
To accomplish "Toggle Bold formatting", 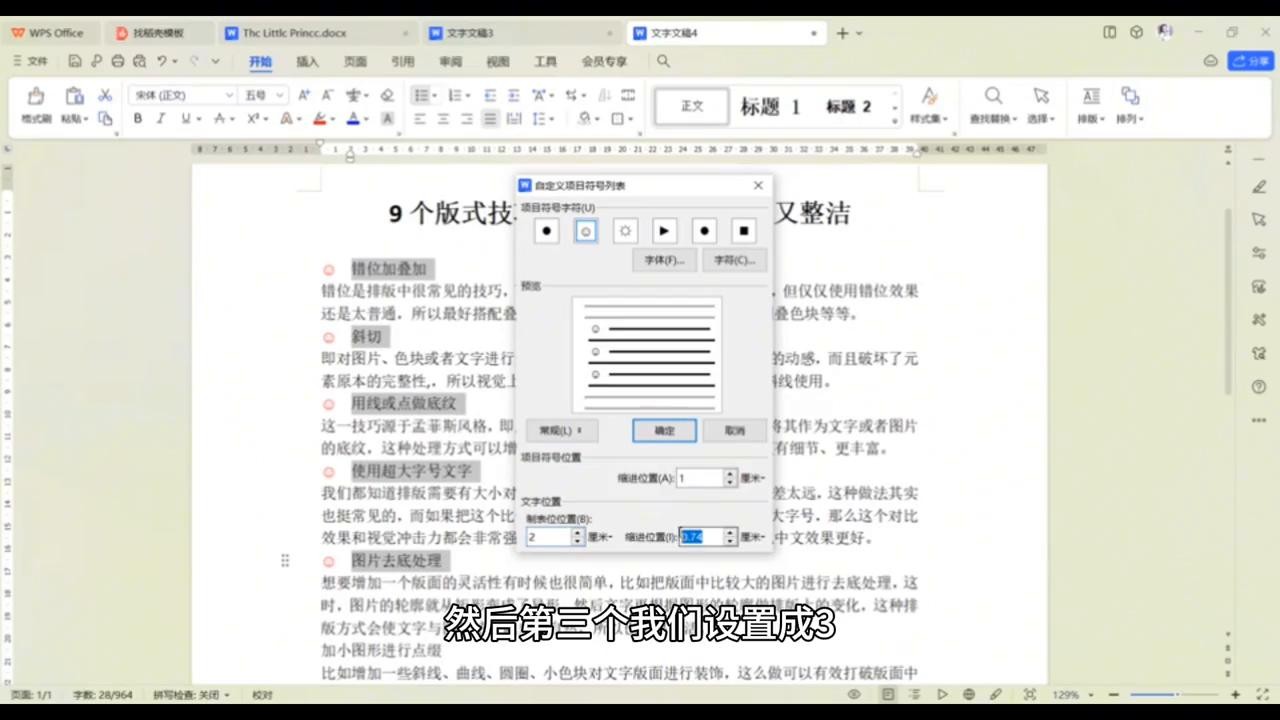I will click(138, 118).
